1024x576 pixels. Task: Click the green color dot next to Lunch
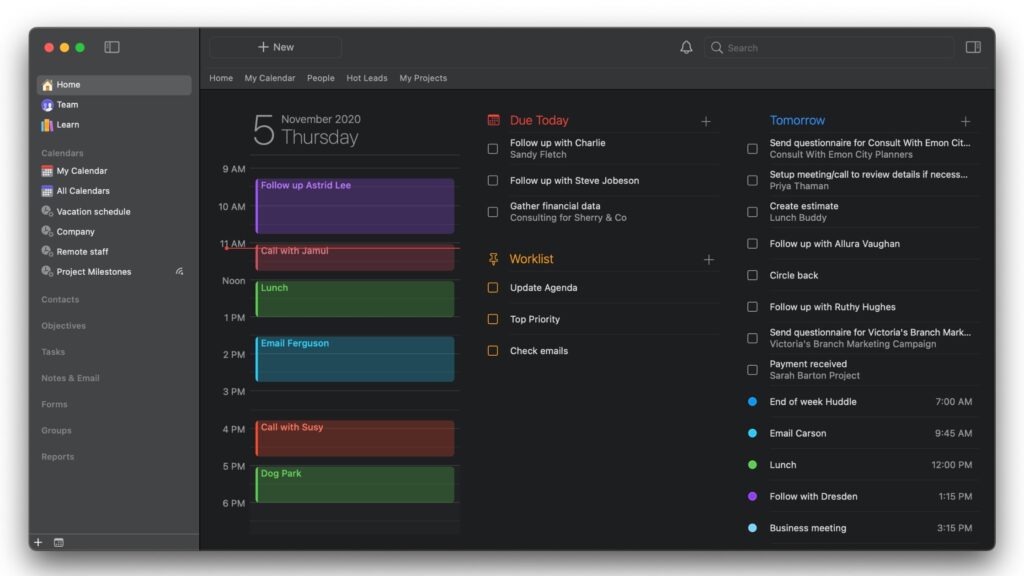coord(753,465)
